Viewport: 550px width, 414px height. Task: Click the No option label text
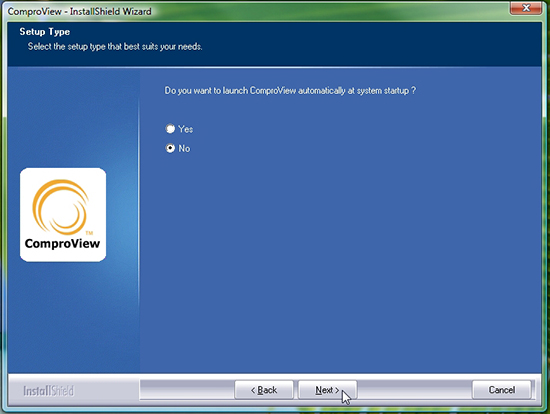[x=184, y=148]
